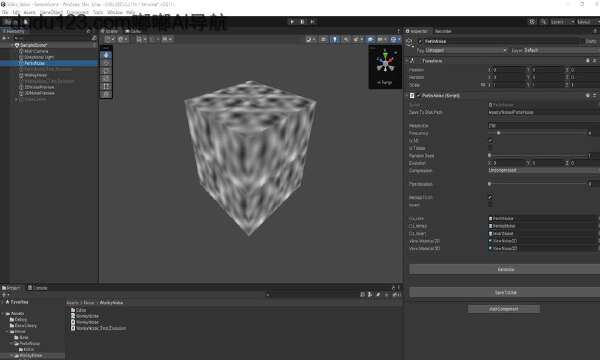The width and height of the screenshot is (600, 360).
Task: Open the Compression dropdown
Action: [x=544, y=170]
